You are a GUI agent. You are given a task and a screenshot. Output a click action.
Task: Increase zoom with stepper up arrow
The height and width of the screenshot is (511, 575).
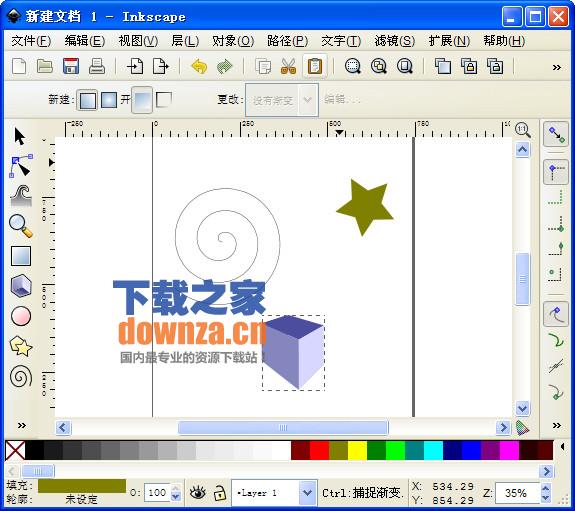point(546,488)
